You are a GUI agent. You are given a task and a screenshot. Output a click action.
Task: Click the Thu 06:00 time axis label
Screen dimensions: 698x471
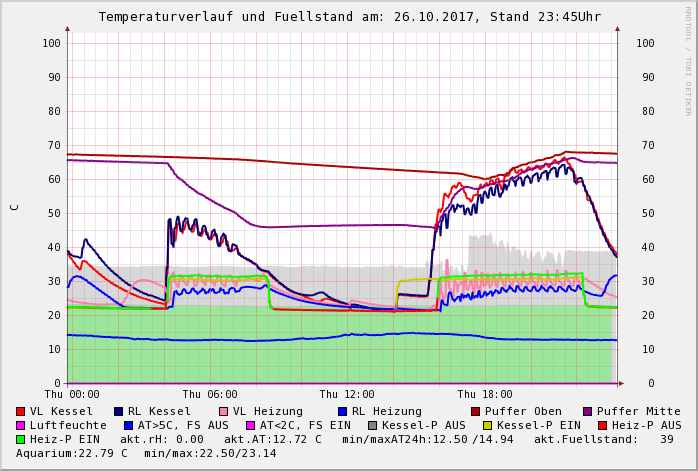[210, 394]
